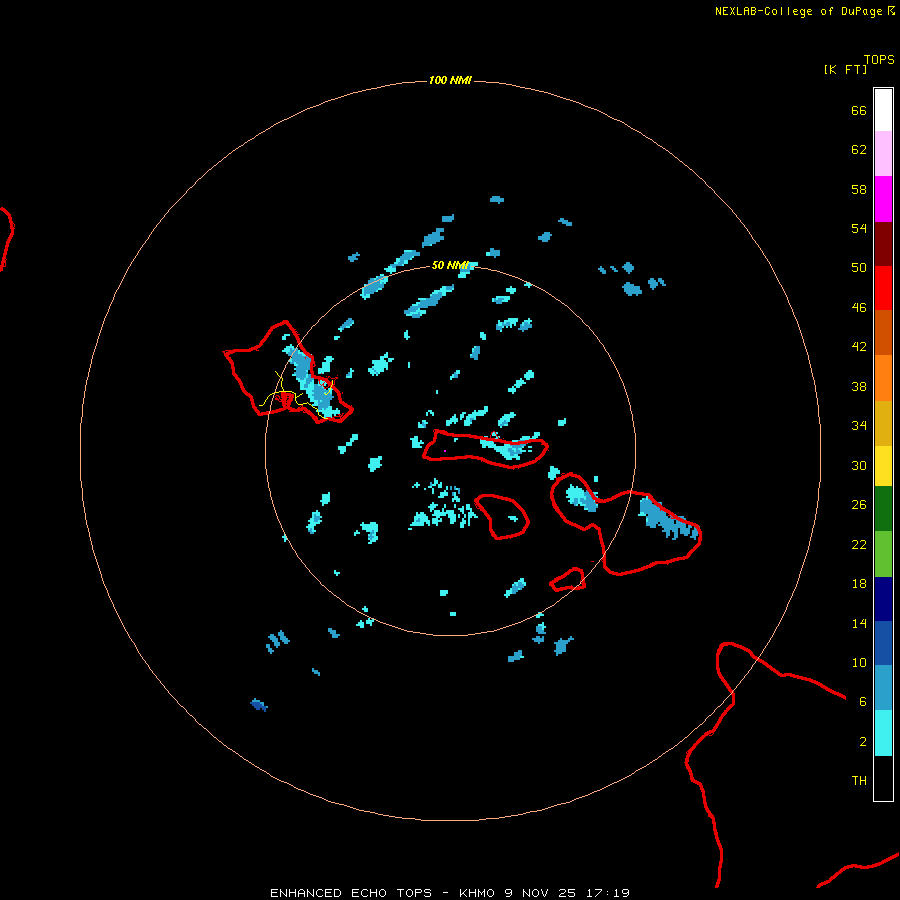
Task: Click the legend value 2
Action: tap(863, 742)
